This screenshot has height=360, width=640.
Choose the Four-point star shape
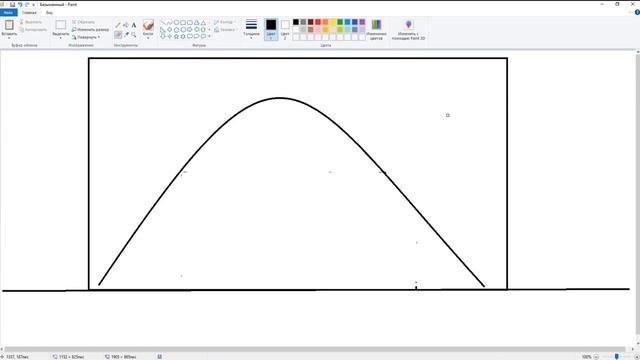click(170, 36)
